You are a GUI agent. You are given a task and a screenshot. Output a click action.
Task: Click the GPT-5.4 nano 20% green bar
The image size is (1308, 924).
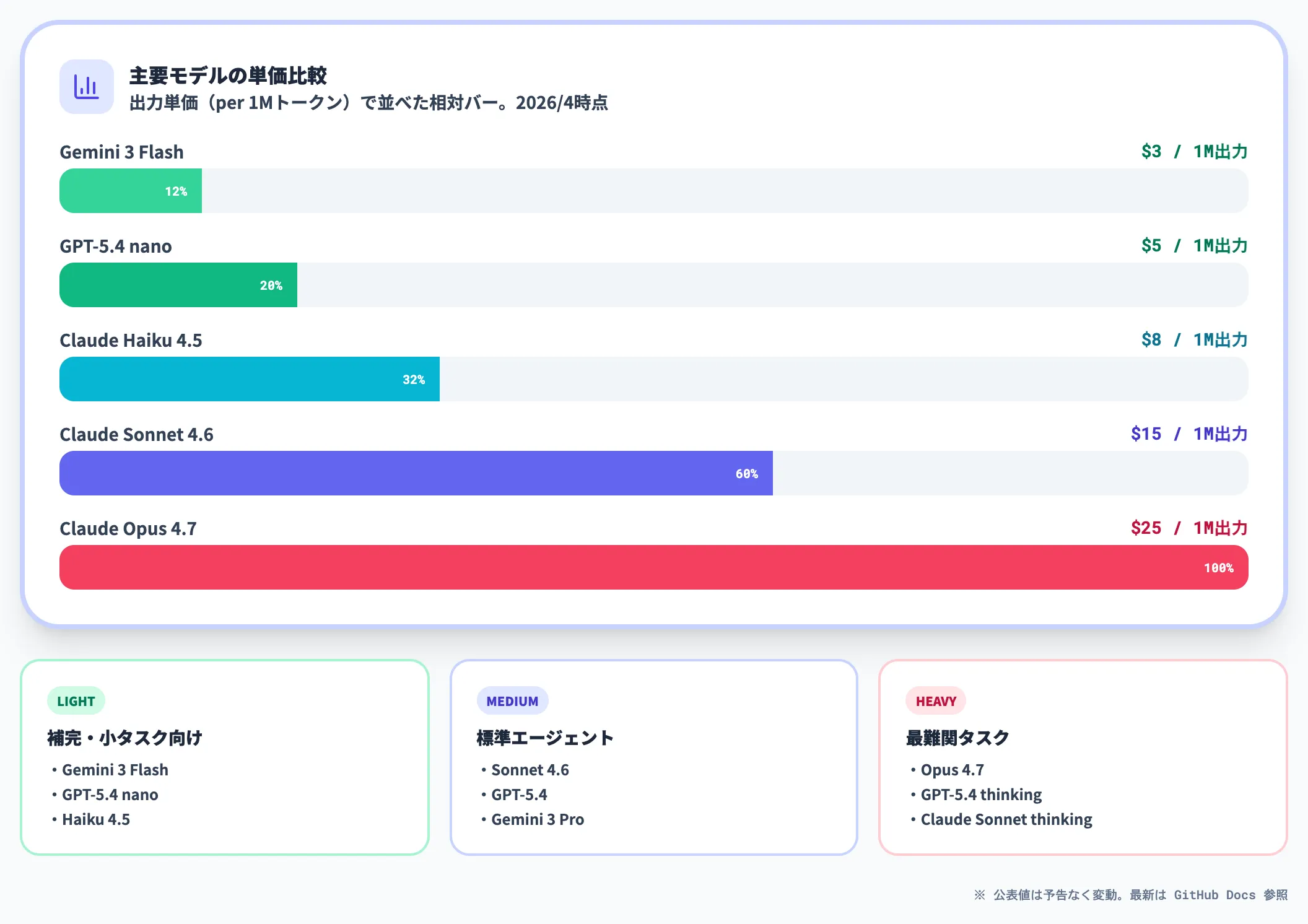click(x=178, y=285)
